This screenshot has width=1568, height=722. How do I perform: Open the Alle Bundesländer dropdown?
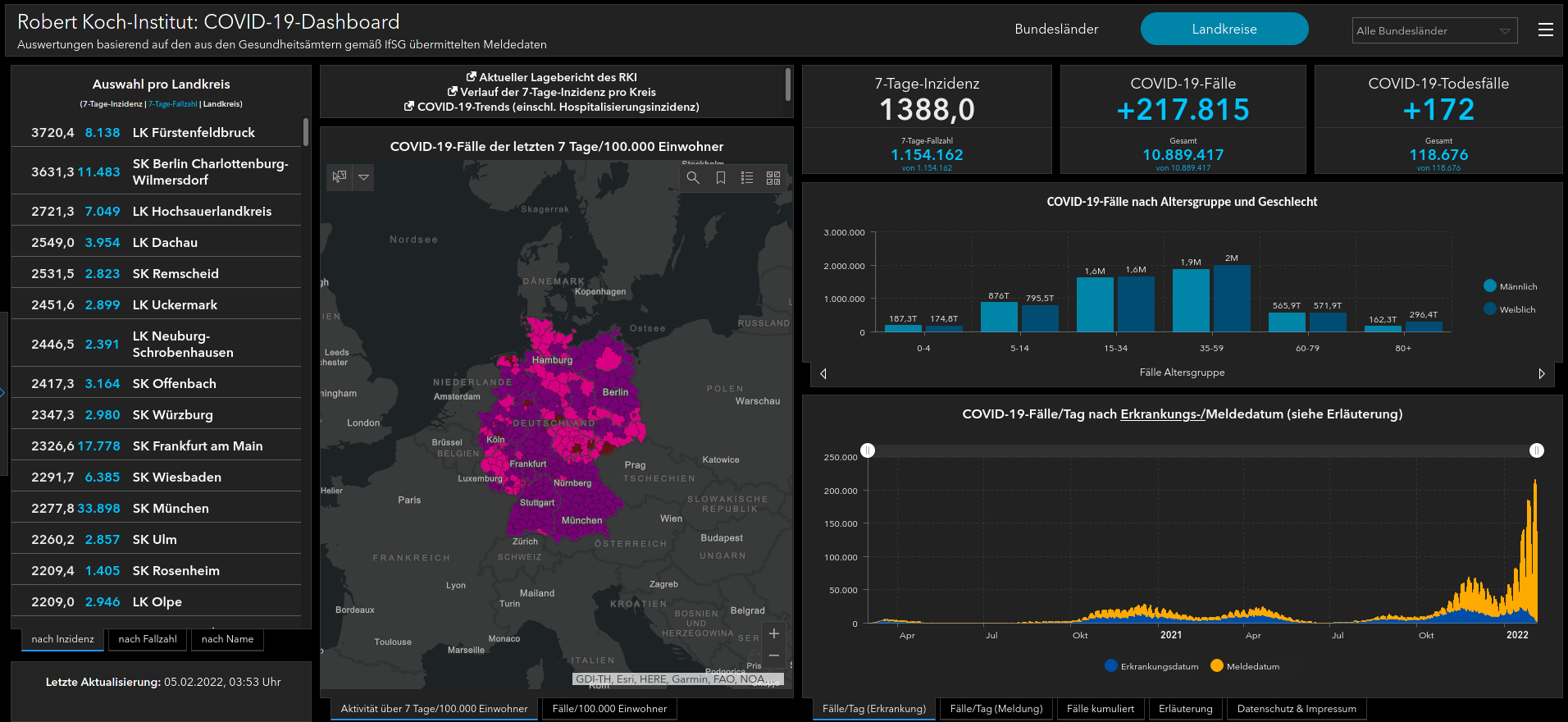pos(1434,30)
